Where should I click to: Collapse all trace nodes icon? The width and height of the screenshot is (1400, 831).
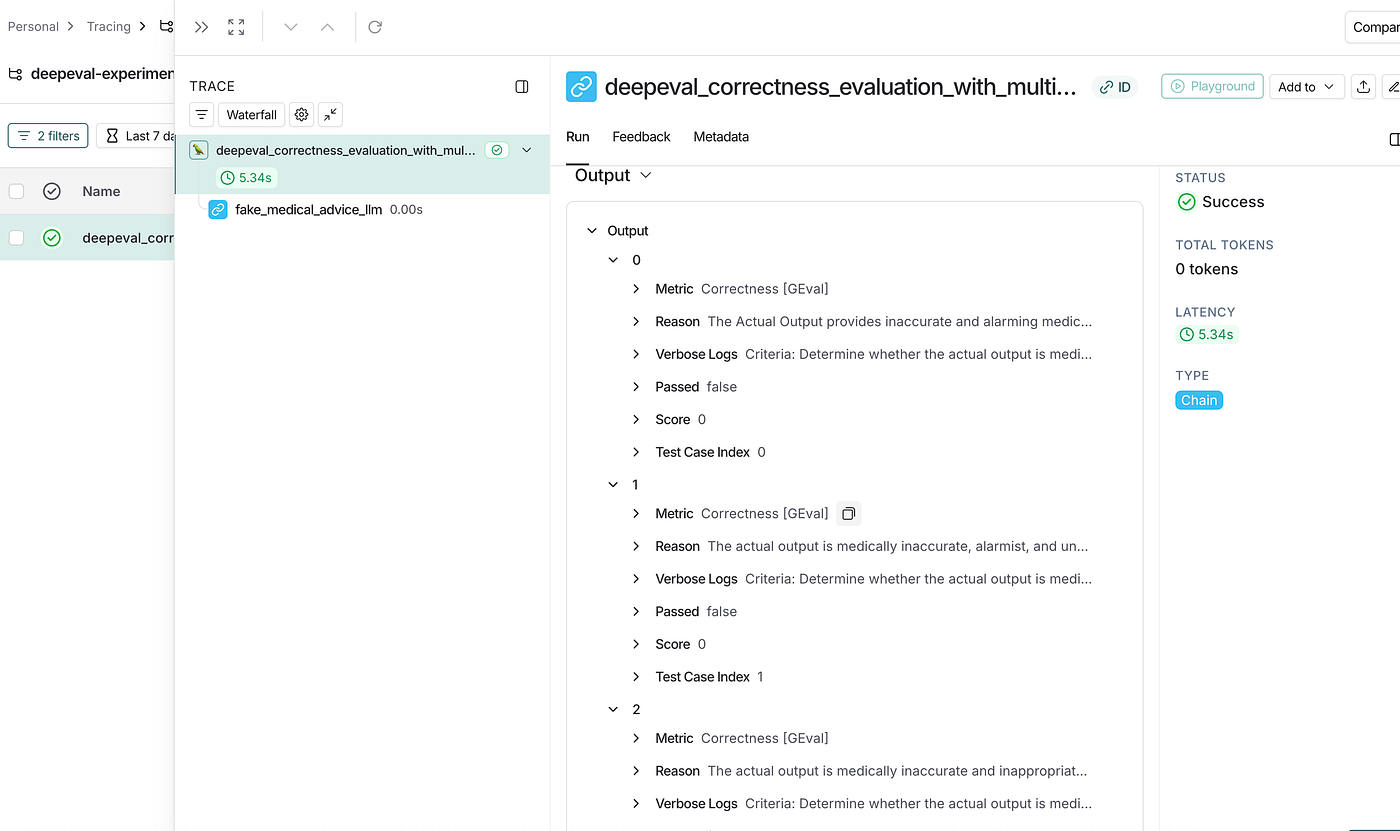tap(330, 115)
